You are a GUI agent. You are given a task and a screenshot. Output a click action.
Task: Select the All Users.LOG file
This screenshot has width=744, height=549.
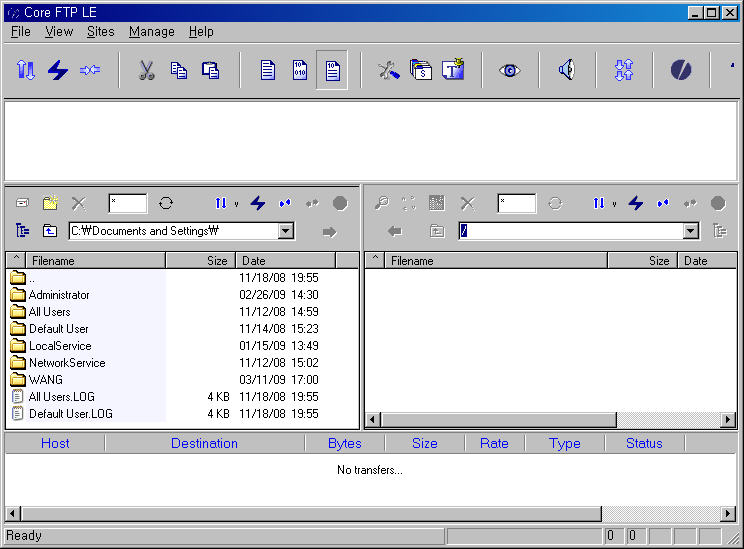click(x=61, y=397)
